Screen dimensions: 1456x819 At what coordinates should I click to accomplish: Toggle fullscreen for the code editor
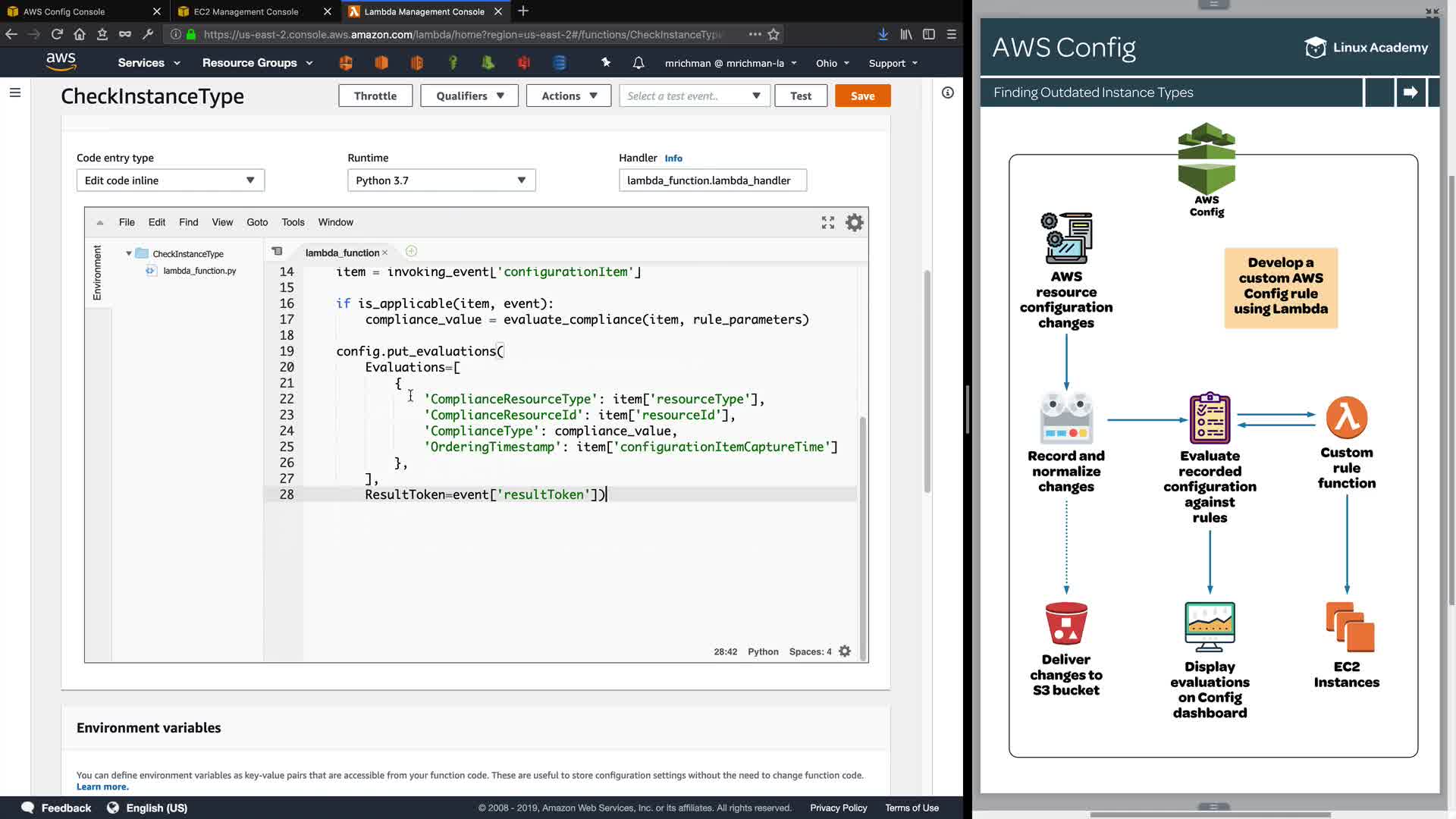tap(827, 222)
